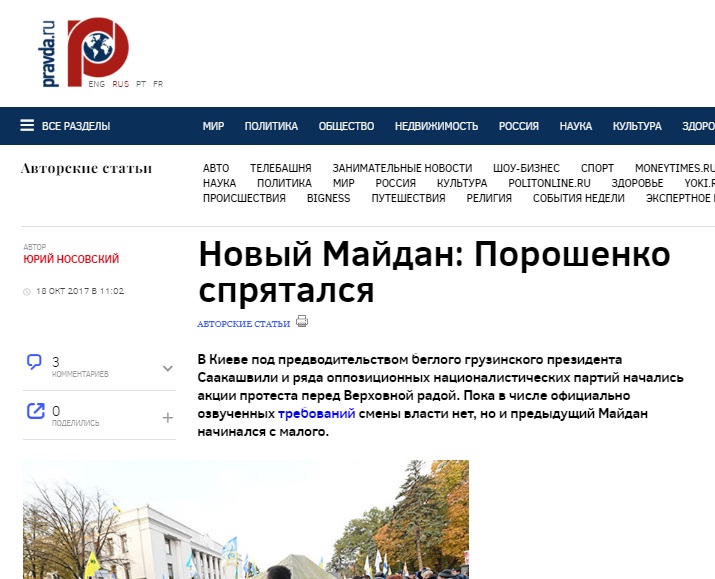715x579 pixels.
Task: Go to НЕДВИЖИМОСТЬ section
Action: [436, 126]
